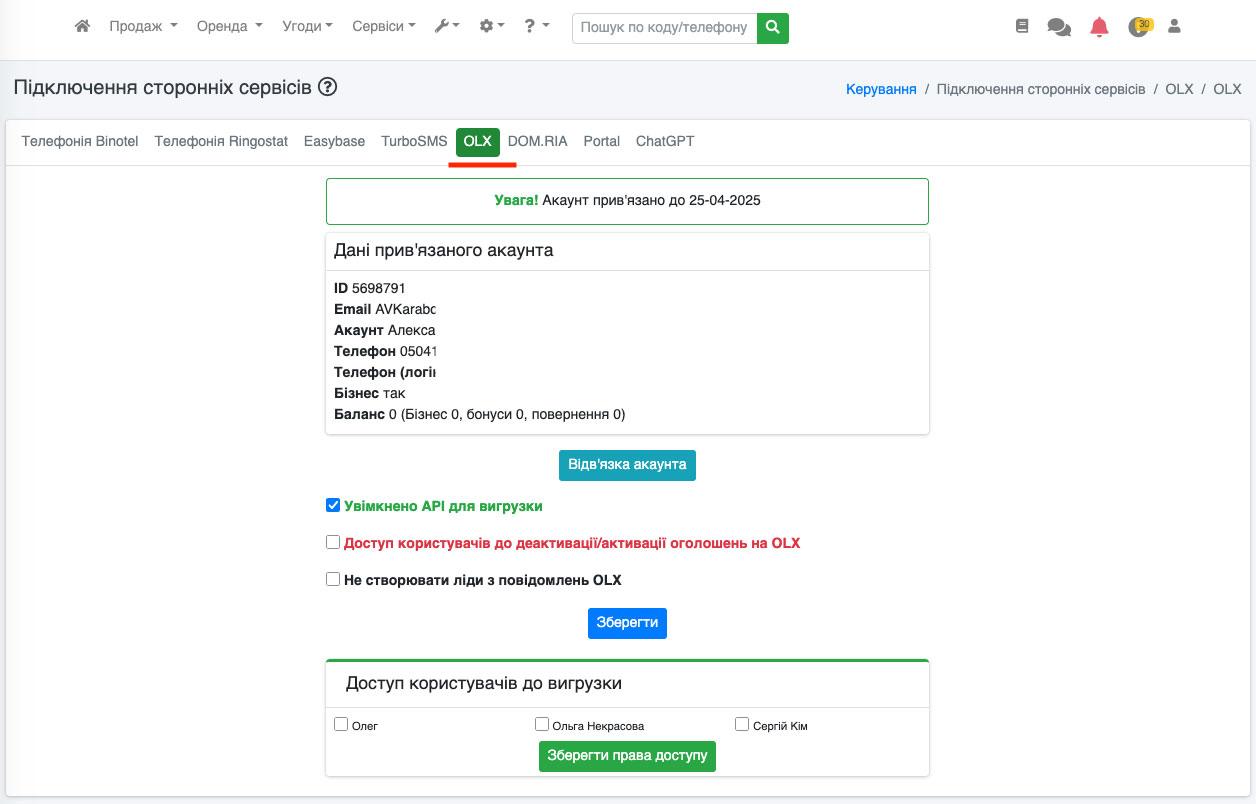
Task: Expand the Продаж dropdown menu
Action: 143,27
